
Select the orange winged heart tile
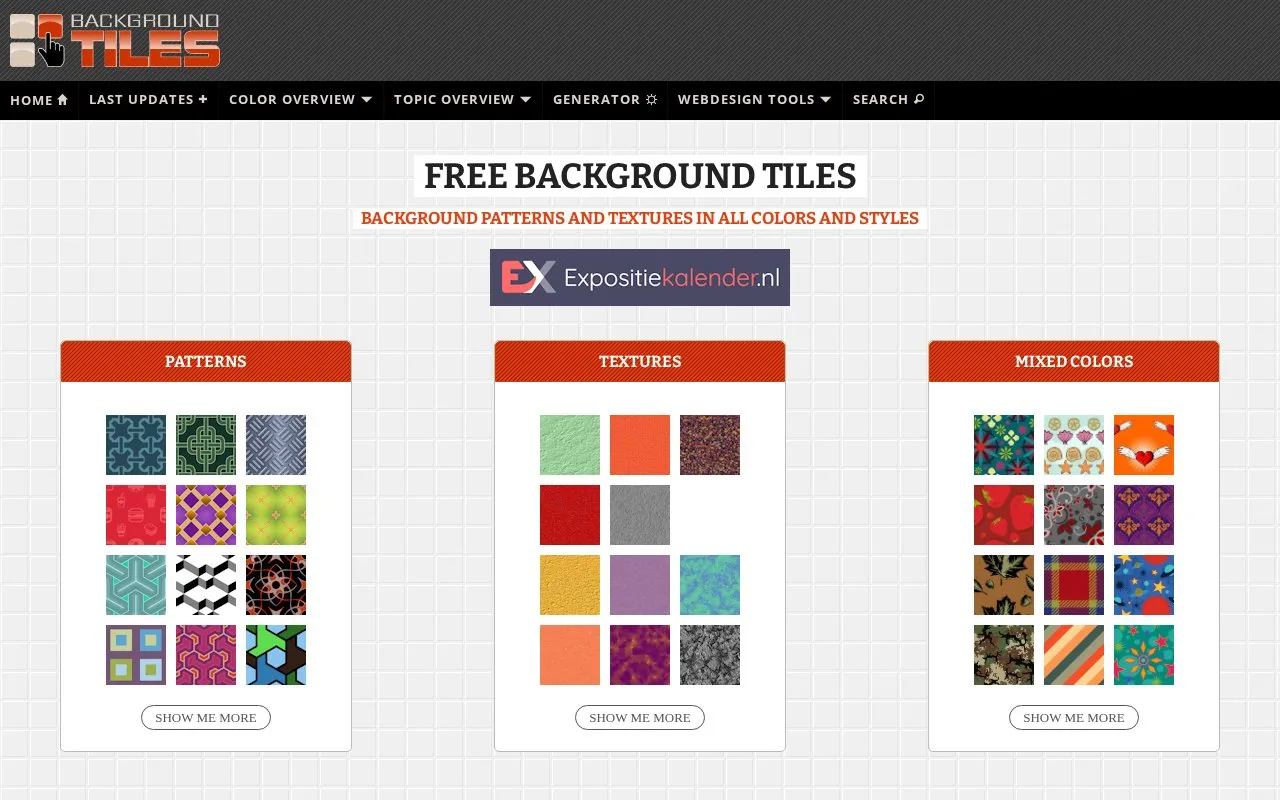(1144, 445)
